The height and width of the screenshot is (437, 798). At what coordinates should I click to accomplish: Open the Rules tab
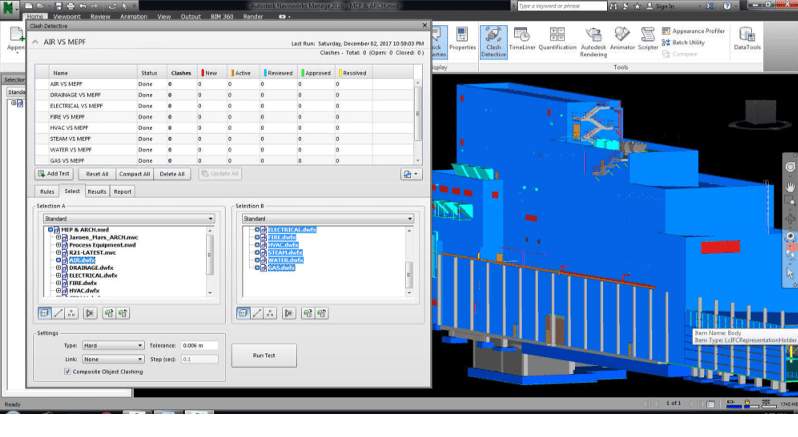[47, 190]
